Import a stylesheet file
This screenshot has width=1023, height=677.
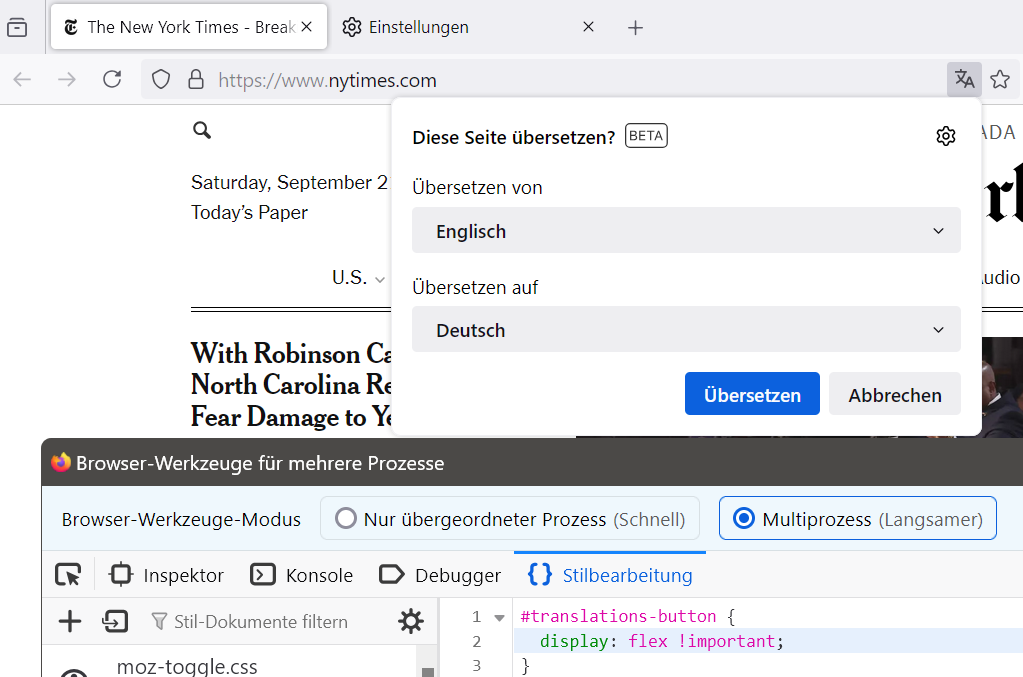[x=115, y=622]
